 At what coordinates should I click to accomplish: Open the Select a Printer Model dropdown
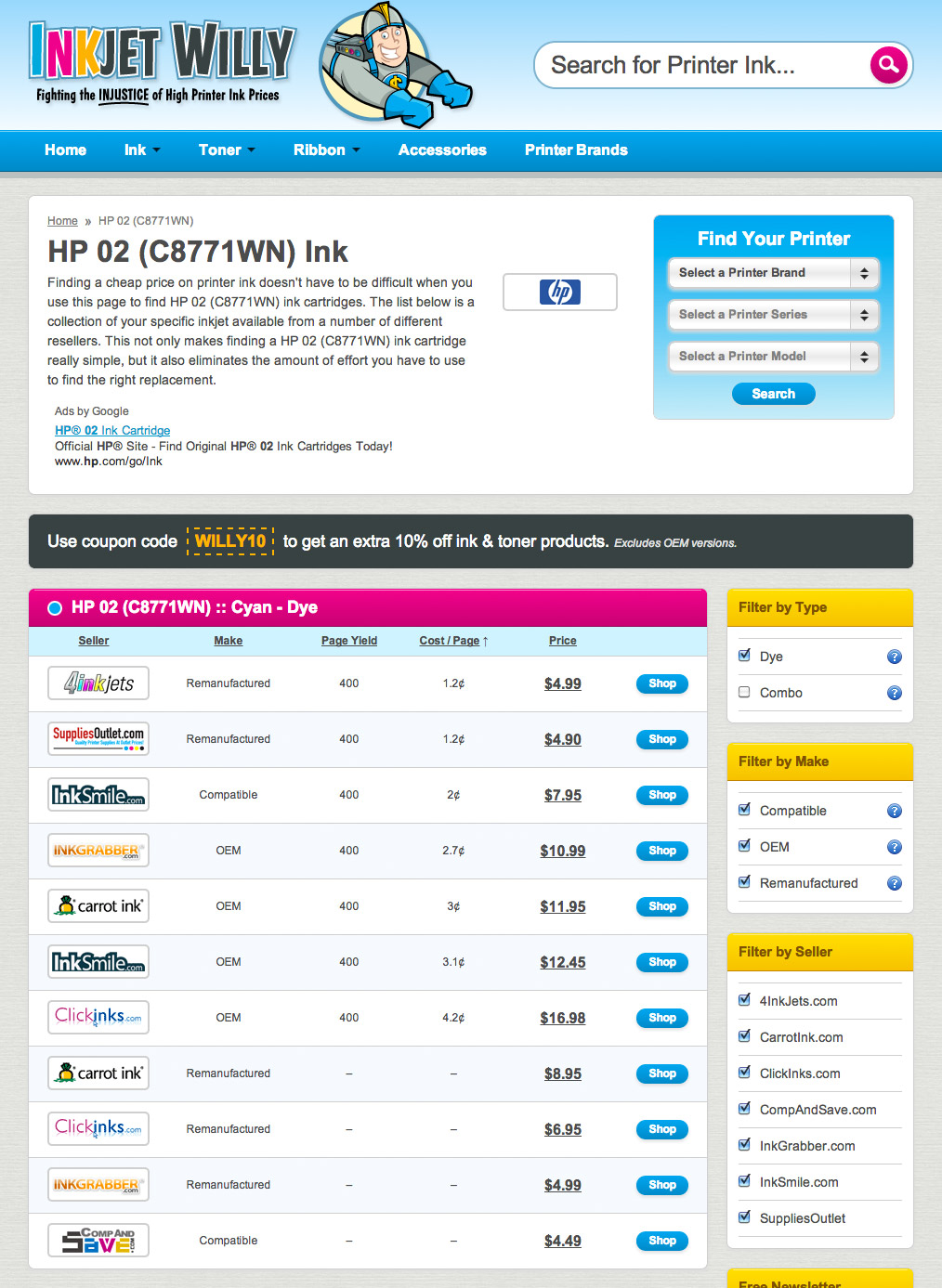pyautogui.click(x=773, y=357)
